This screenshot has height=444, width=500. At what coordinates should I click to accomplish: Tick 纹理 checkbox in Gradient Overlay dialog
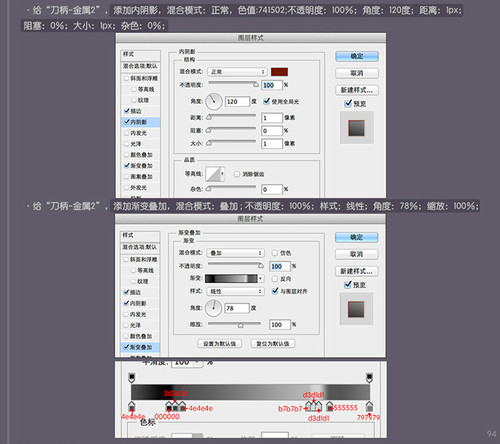pos(134,281)
